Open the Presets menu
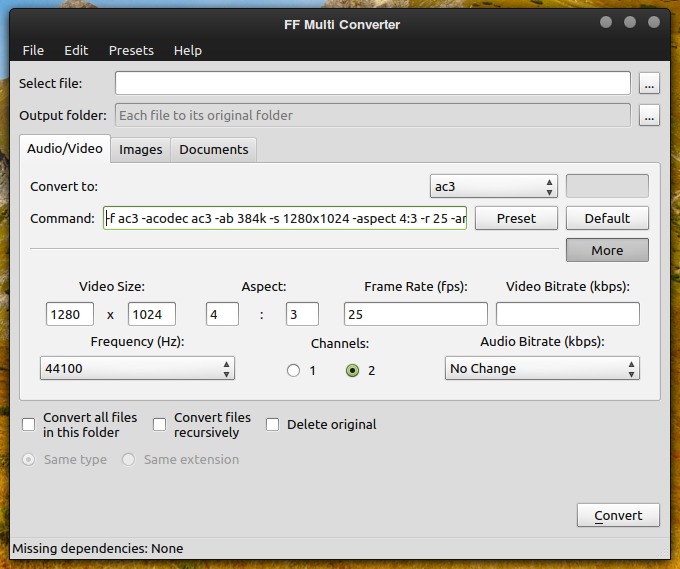This screenshot has width=680, height=569. coord(131,50)
